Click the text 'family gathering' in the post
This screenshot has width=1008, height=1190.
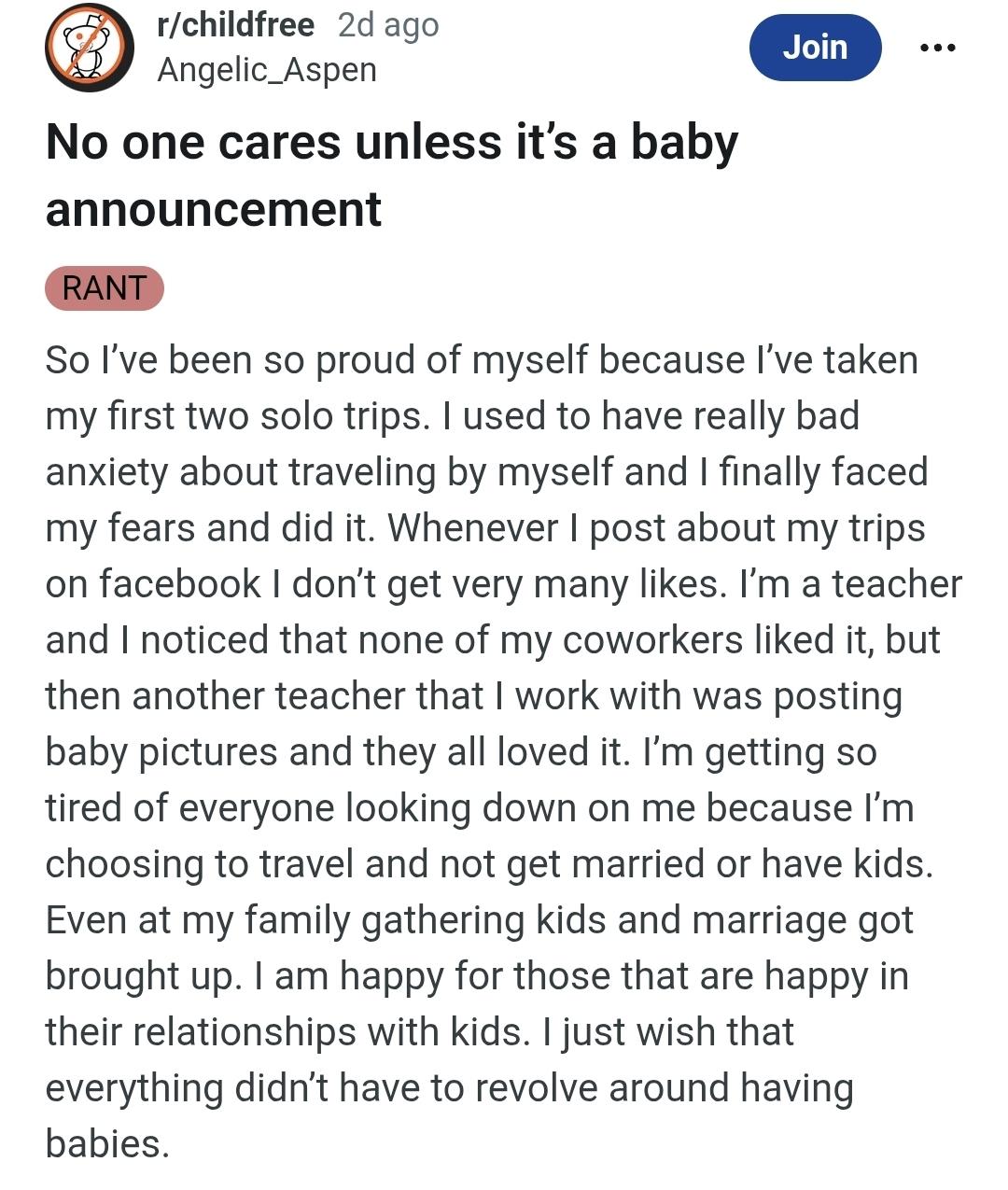tap(361, 920)
